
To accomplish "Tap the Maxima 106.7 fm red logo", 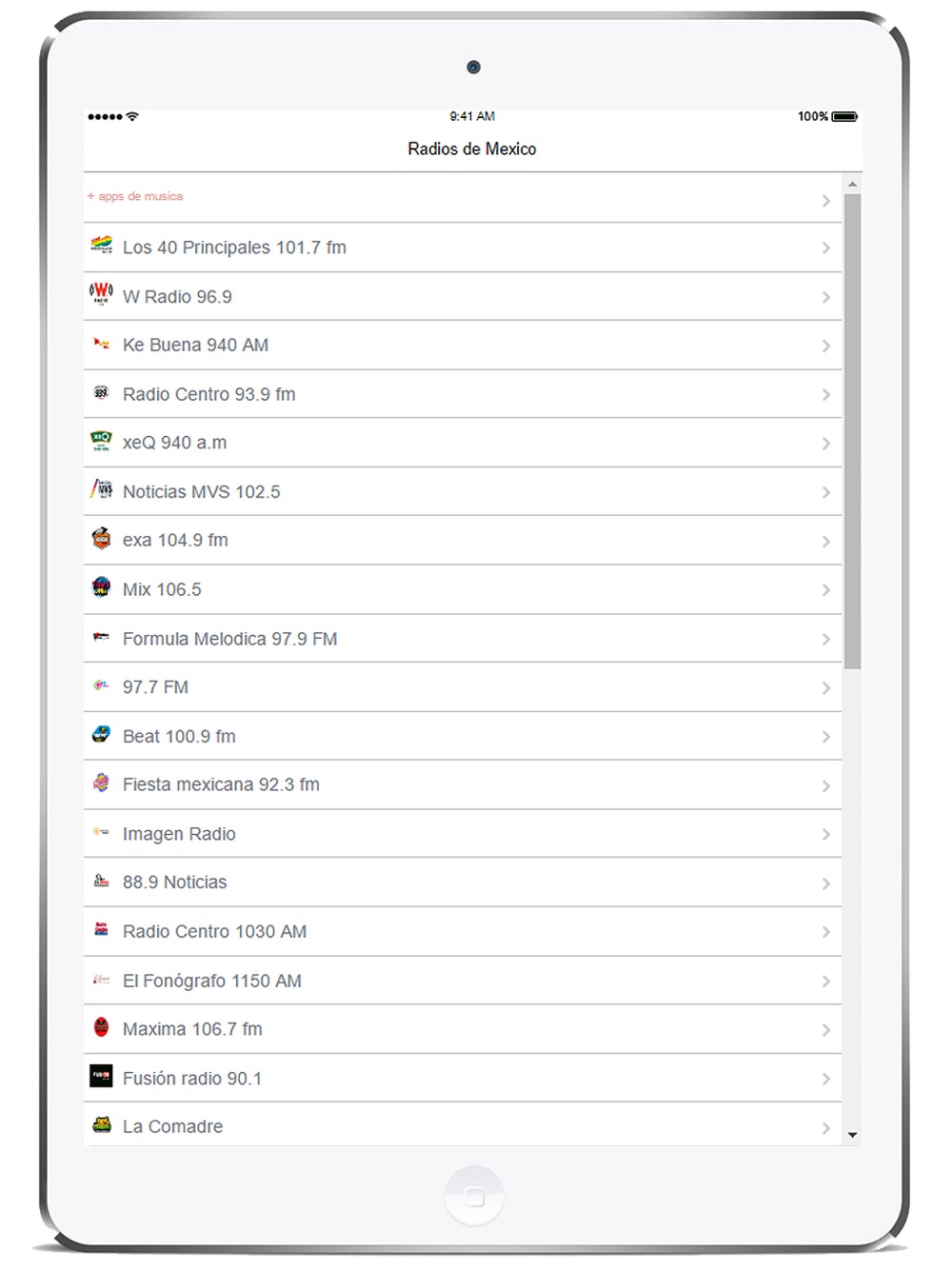I will click(x=101, y=1027).
